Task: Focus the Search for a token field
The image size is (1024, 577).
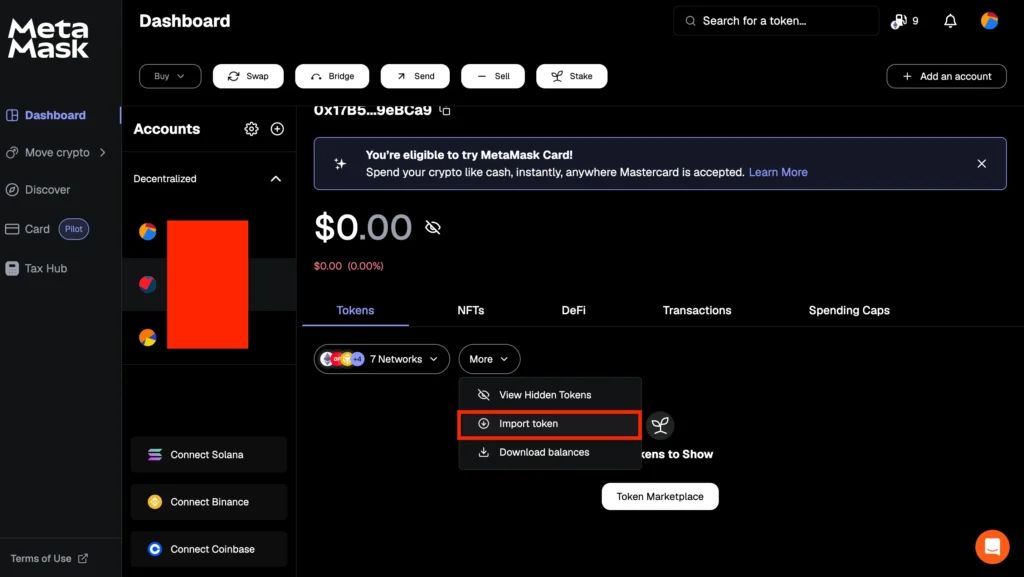Action: pyautogui.click(x=776, y=21)
